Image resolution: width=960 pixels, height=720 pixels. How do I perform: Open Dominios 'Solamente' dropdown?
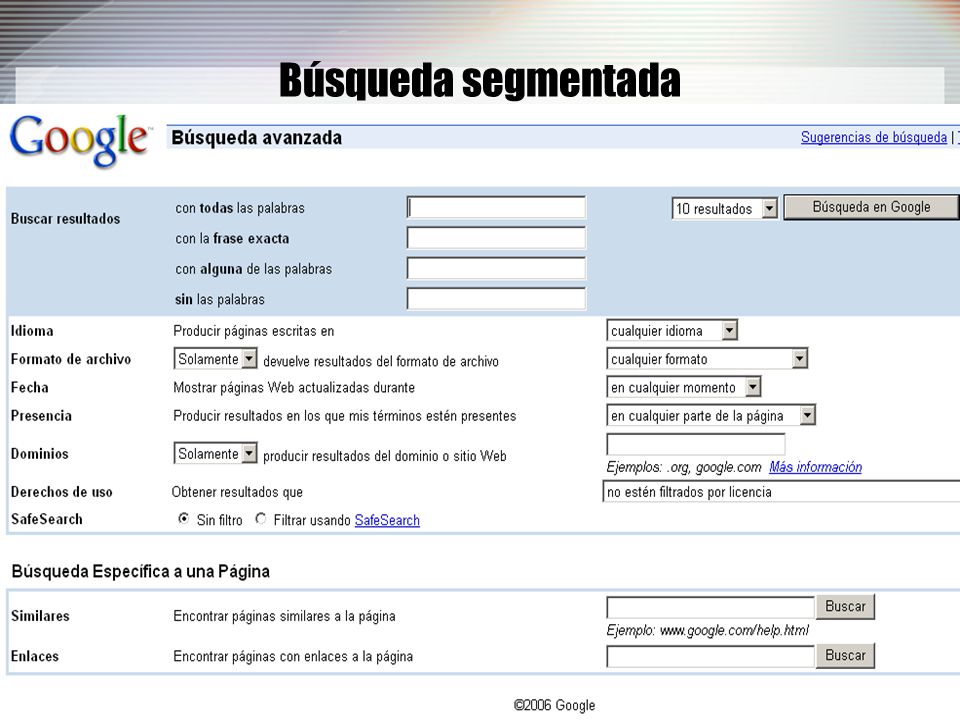216,454
